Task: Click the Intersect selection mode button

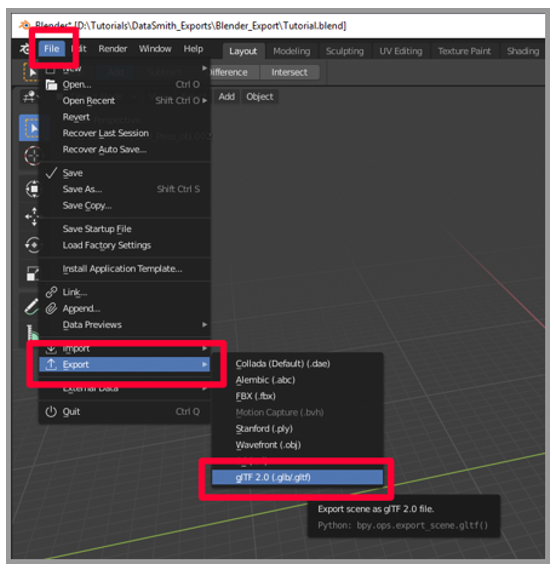Action: [289, 72]
